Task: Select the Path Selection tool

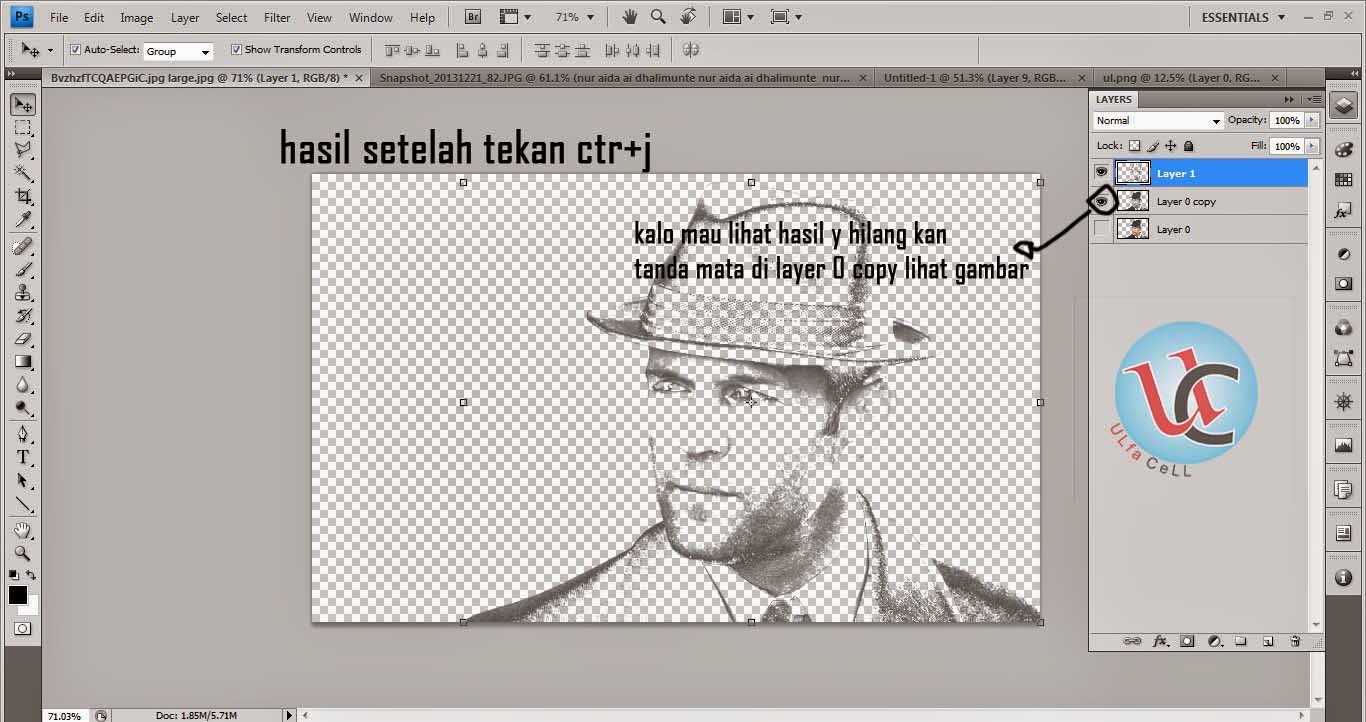Action: click(x=23, y=481)
